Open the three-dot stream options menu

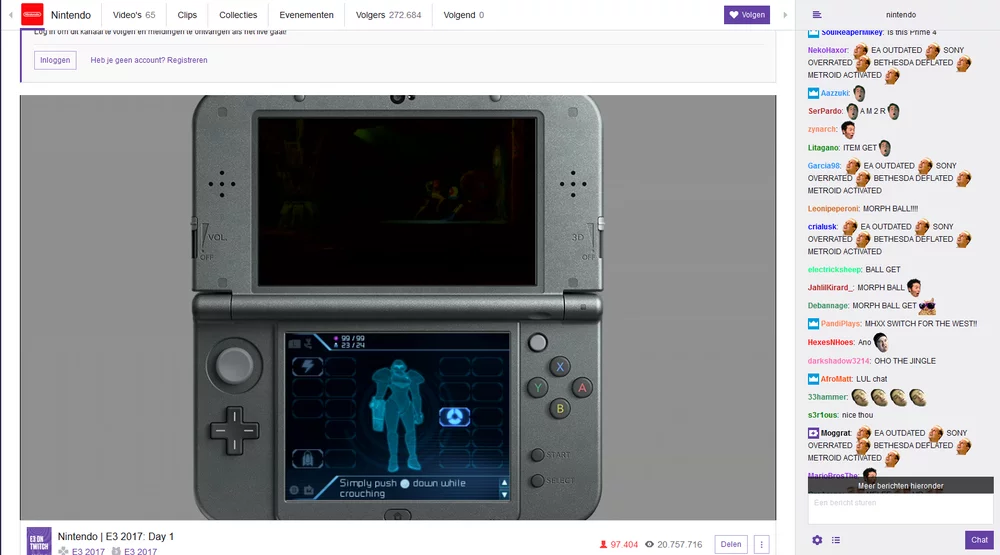(763, 544)
